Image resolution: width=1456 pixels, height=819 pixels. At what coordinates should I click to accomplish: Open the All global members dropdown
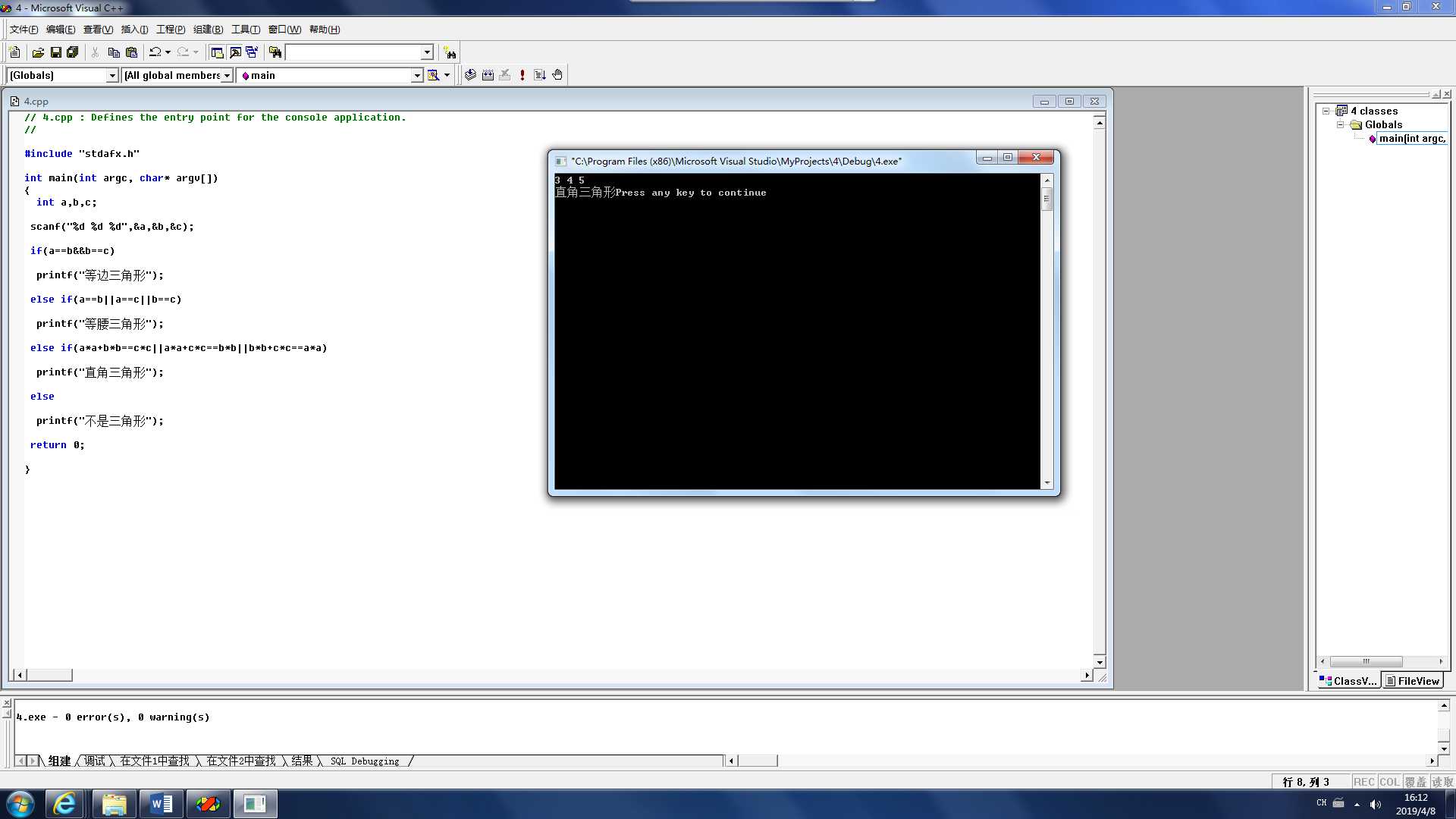coord(227,75)
